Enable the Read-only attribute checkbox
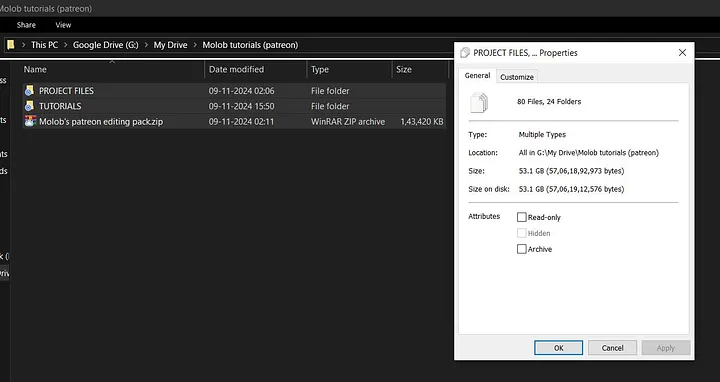The height and width of the screenshot is (382, 720). point(522,217)
